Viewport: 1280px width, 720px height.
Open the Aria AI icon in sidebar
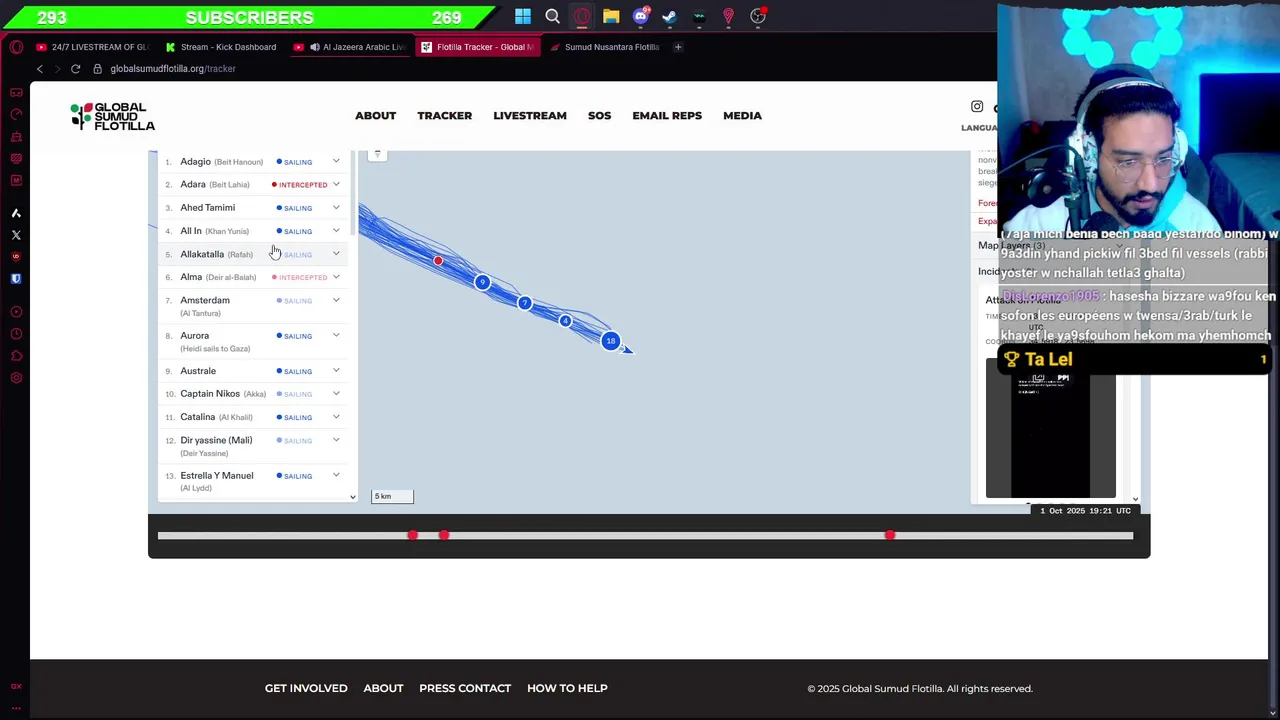click(x=16, y=213)
